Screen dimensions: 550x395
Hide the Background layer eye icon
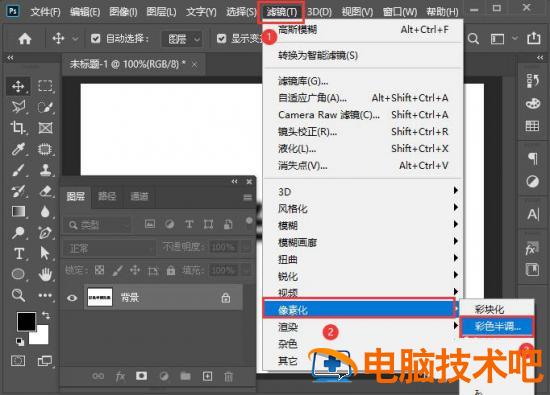(x=72, y=298)
